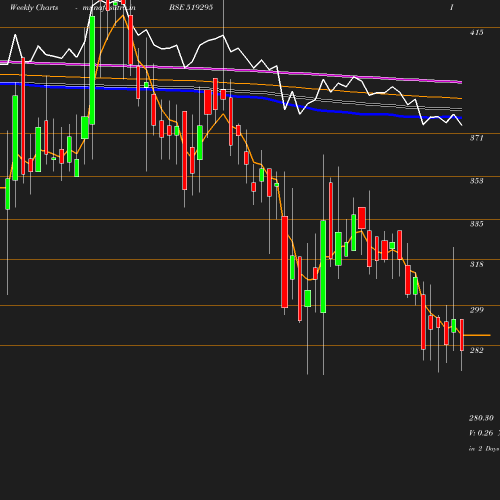The height and width of the screenshot is (500, 500).
Task: Click the 280.30 last price value
Action: [x=481, y=418]
